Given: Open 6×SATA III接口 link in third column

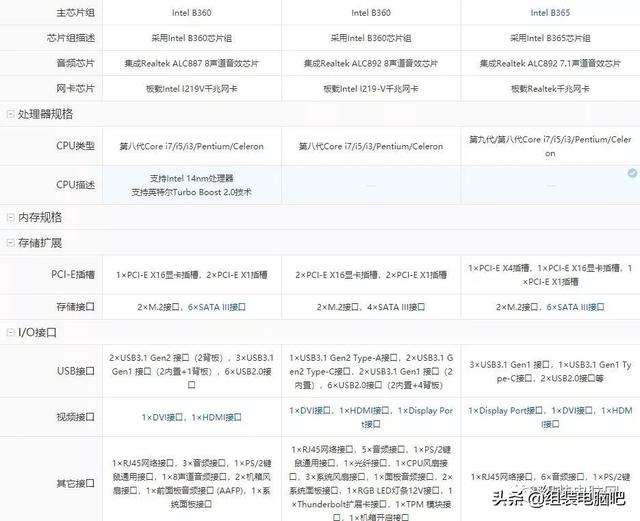Looking at the screenshot, I should coord(576,307).
